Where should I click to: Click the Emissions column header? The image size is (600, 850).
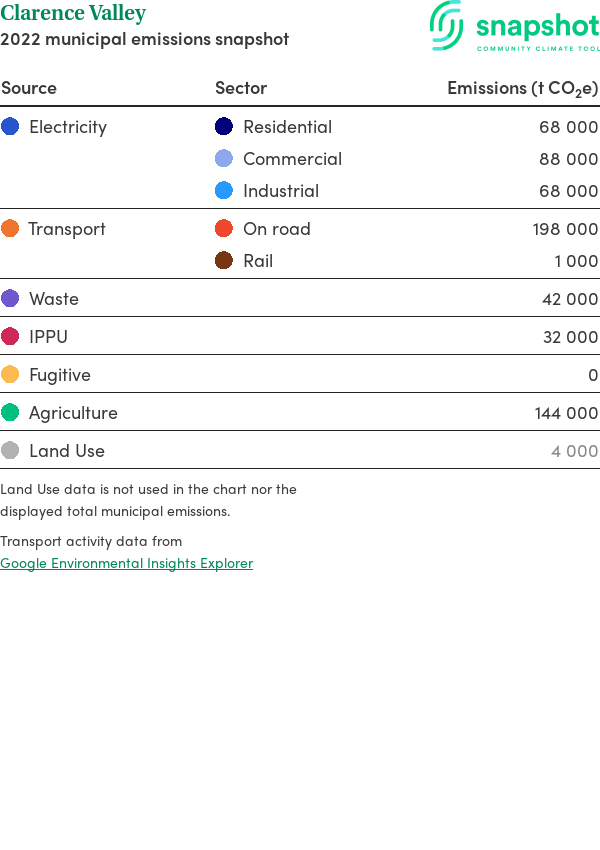[x=522, y=88]
